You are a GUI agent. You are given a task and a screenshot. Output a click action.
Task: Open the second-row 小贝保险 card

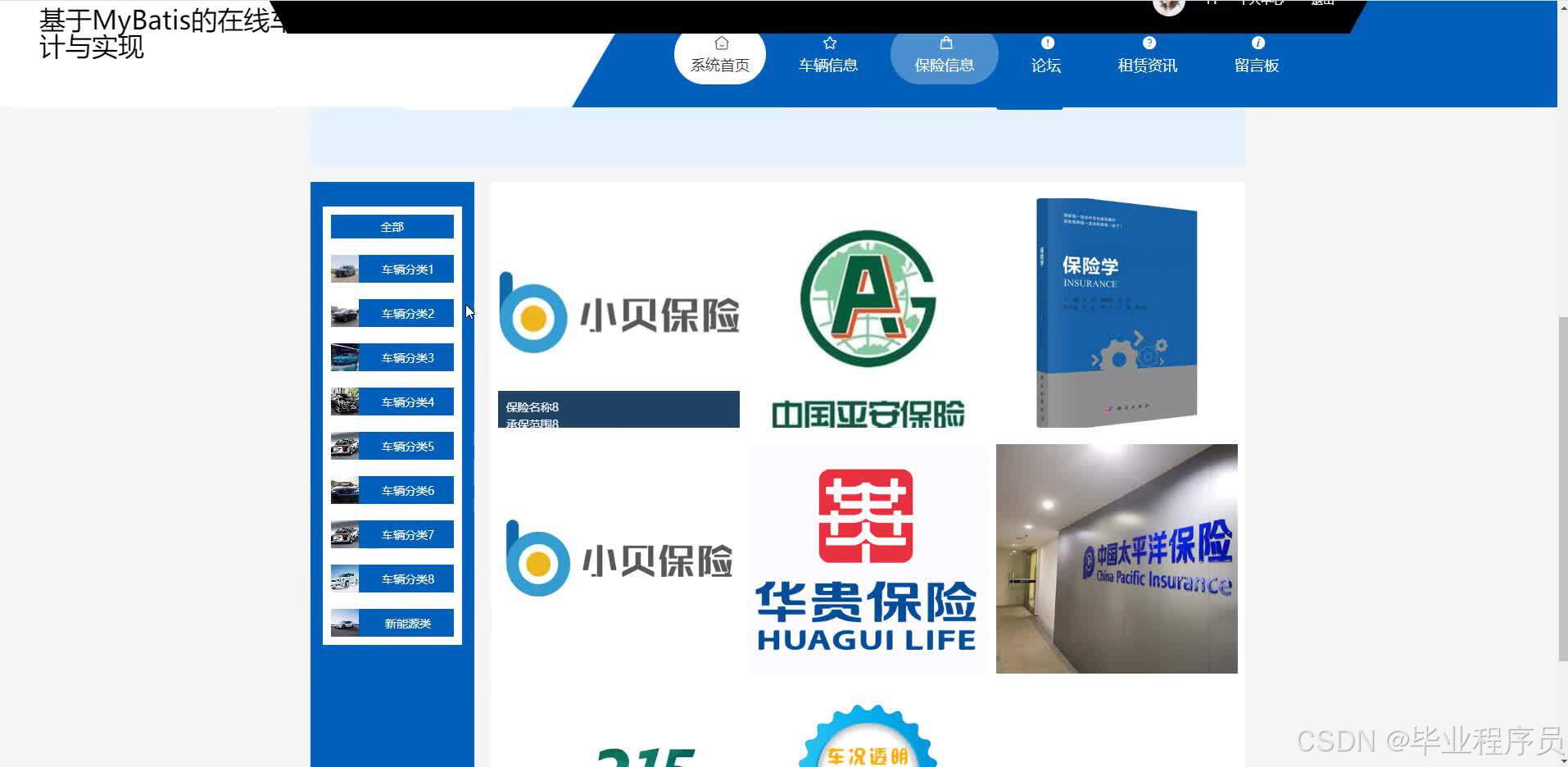[x=619, y=559]
